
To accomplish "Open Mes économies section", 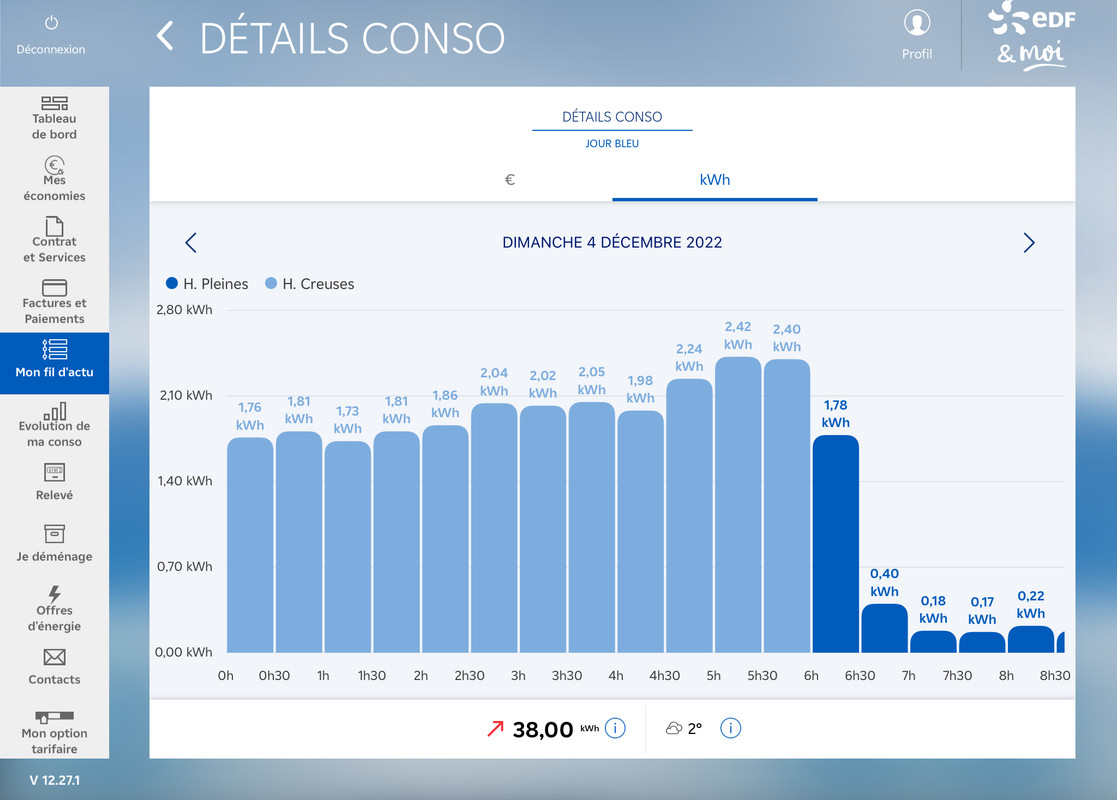I will tap(54, 179).
